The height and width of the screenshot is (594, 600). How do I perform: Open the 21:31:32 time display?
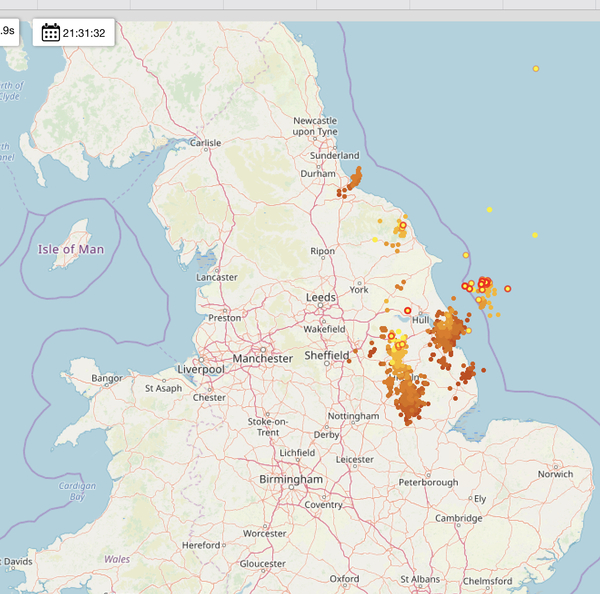[85, 33]
